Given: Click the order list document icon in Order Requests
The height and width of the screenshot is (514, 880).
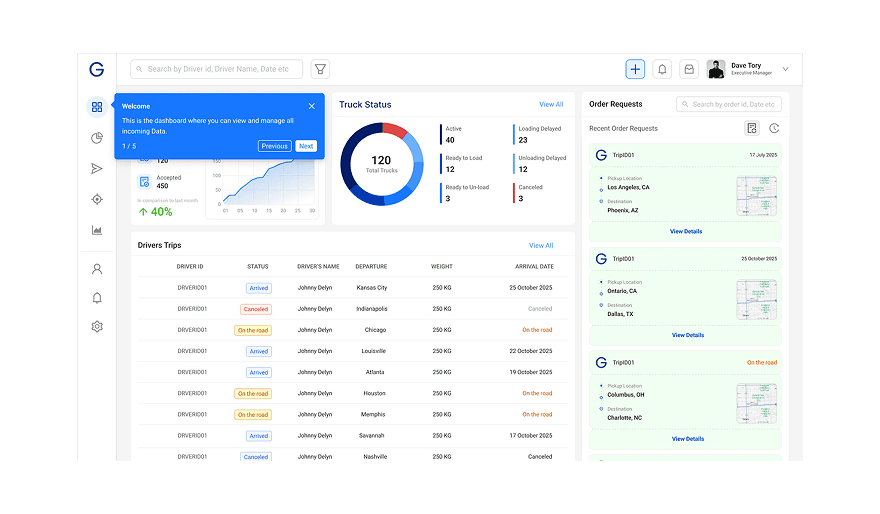Looking at the screenshot, I should tap(752, 128).
